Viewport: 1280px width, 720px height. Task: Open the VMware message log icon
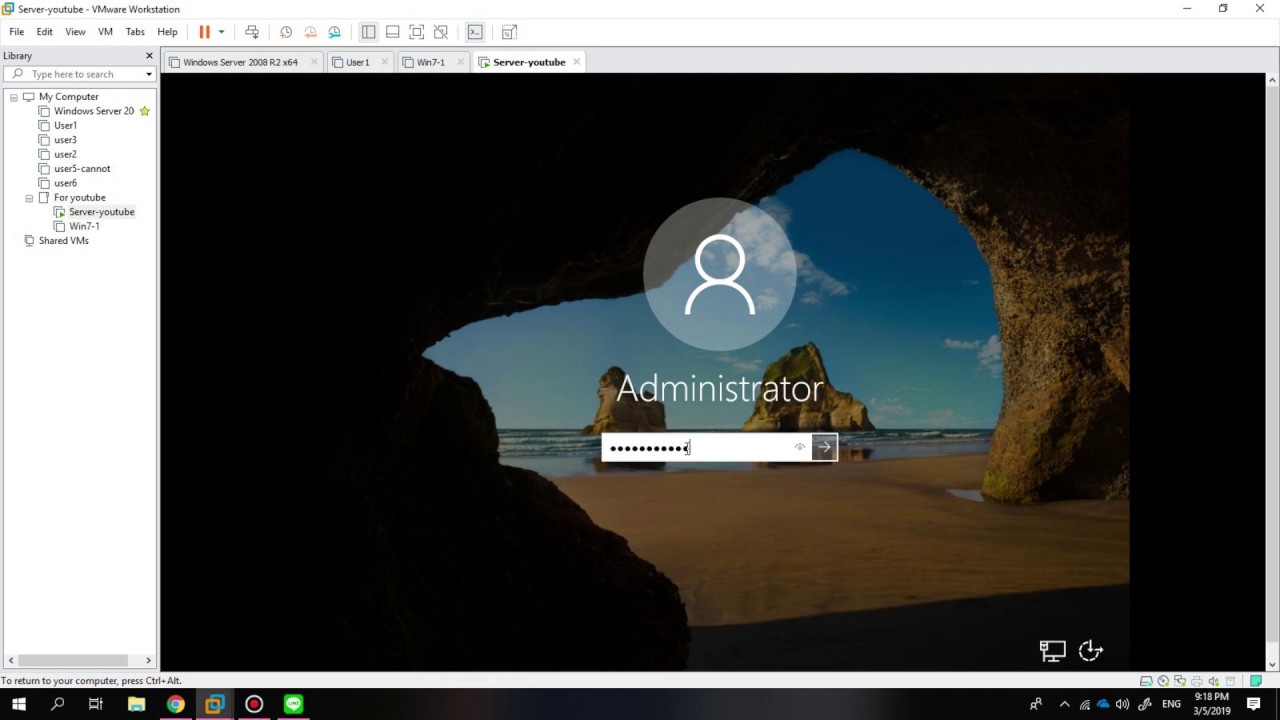click(1257, 681)
